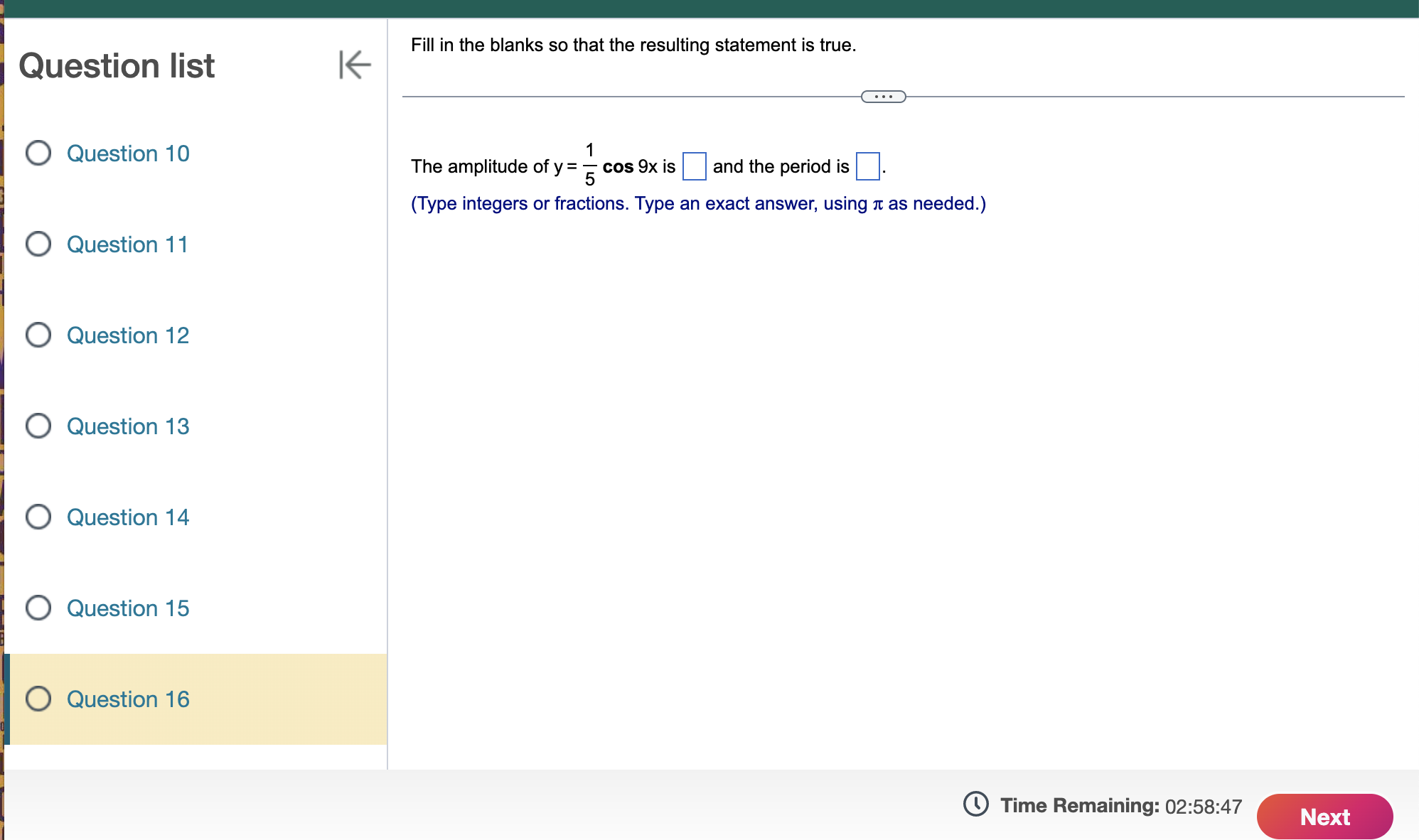Screen dimensions: 1419x840
Task: Jump to Question 13
Action: [x=128, y=426]
